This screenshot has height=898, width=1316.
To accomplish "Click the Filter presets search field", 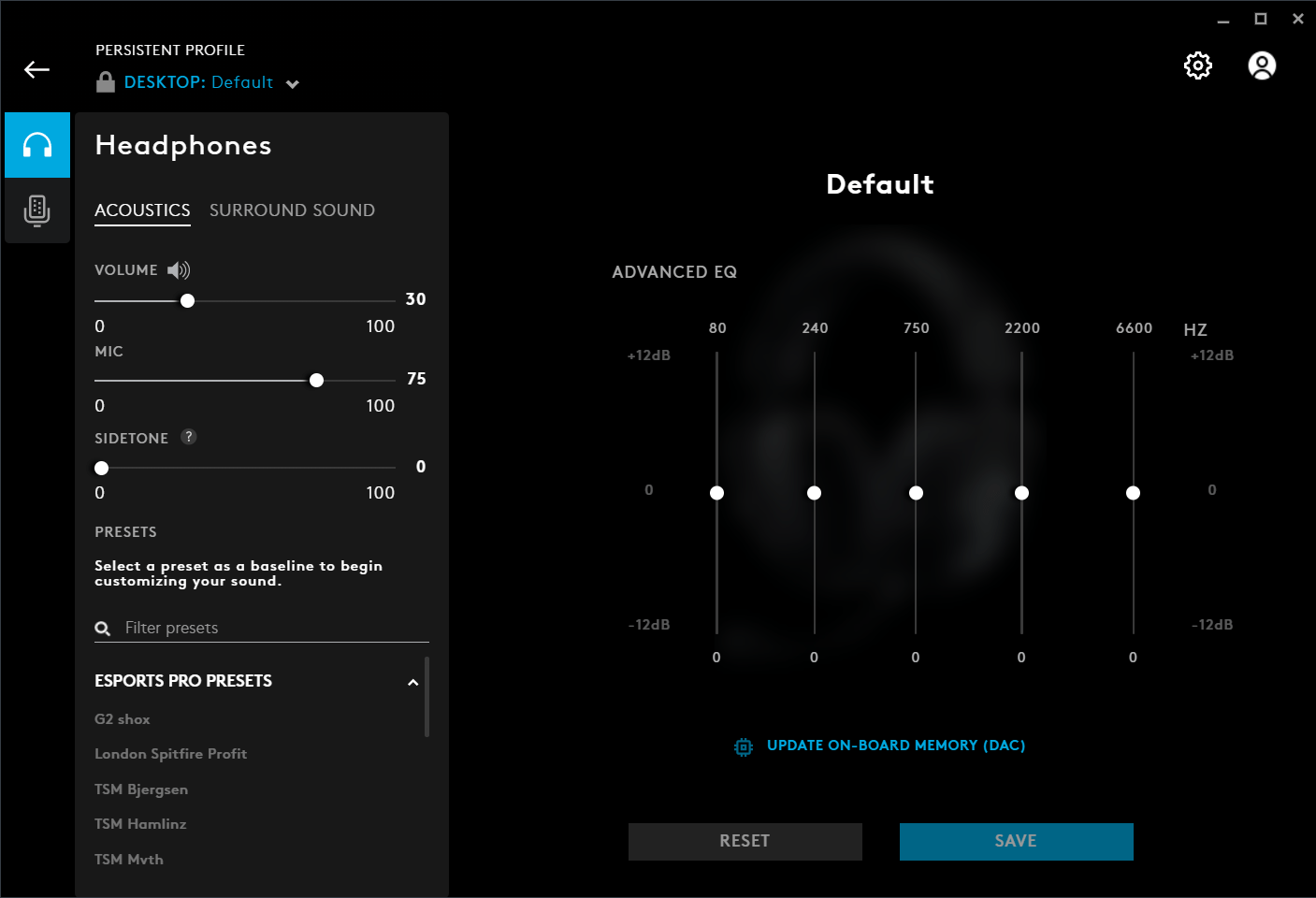I will pos(271,628).
